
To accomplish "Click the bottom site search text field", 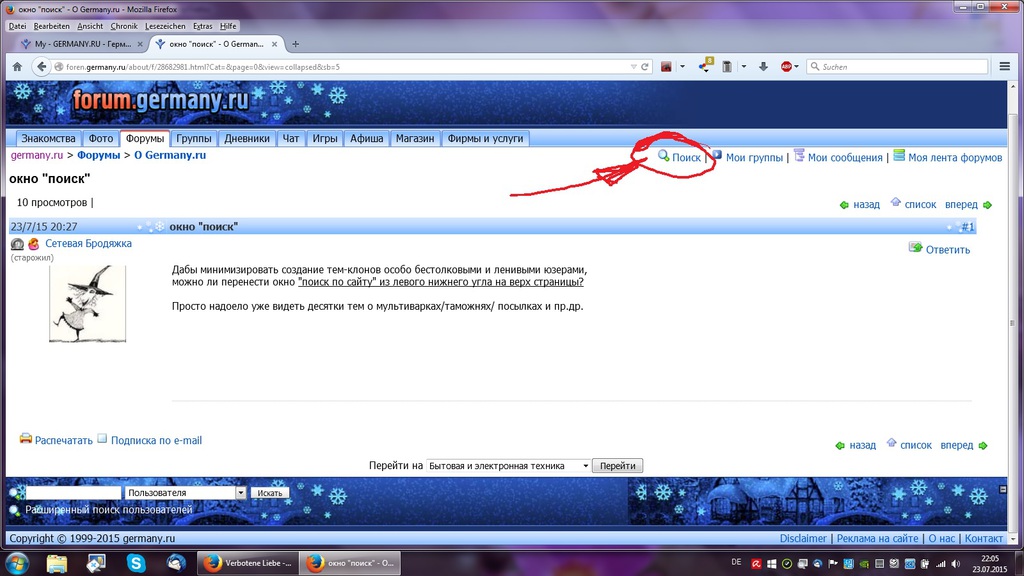I will (73, 493).
